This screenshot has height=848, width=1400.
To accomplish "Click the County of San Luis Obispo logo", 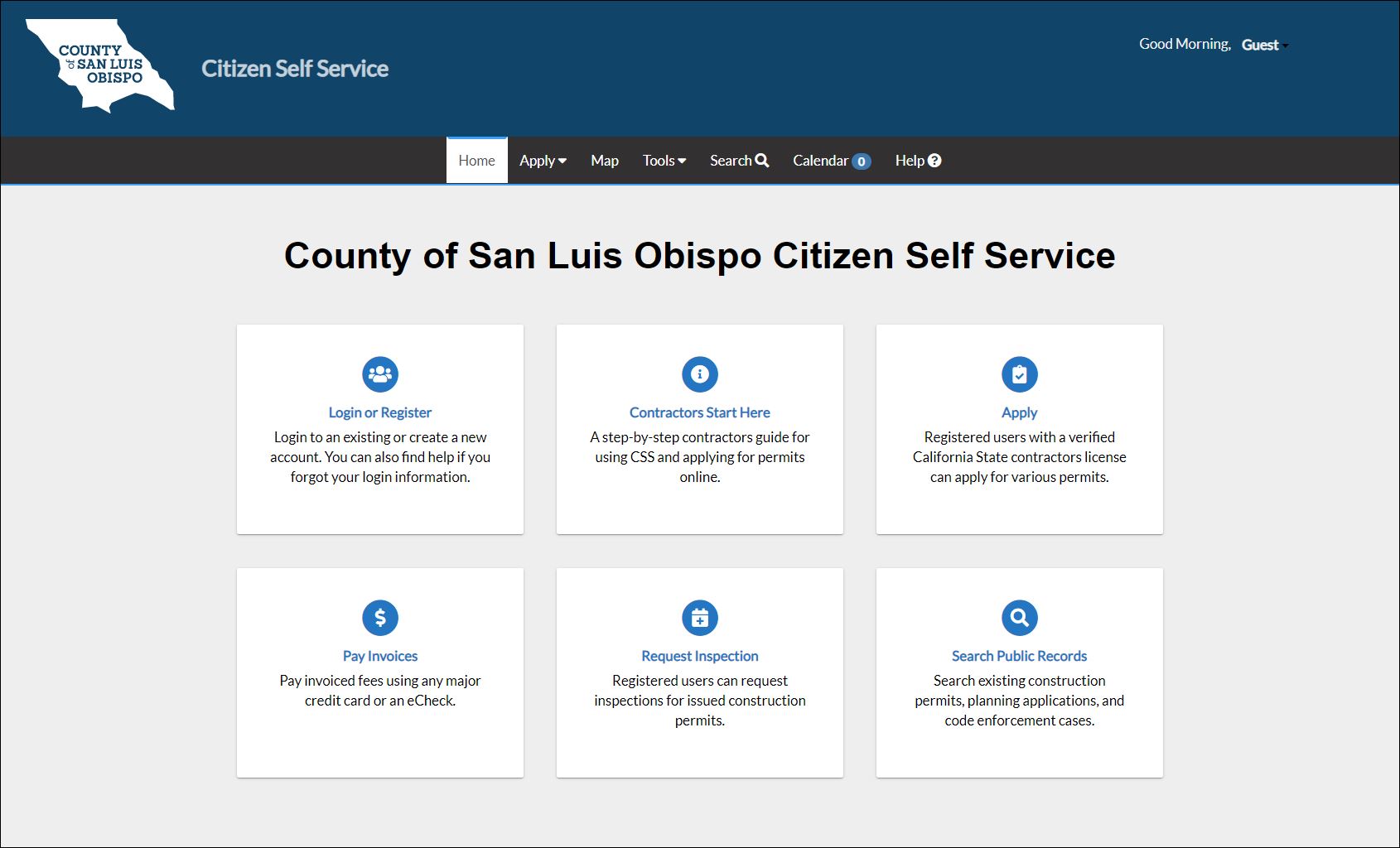I will coord(100,65).
